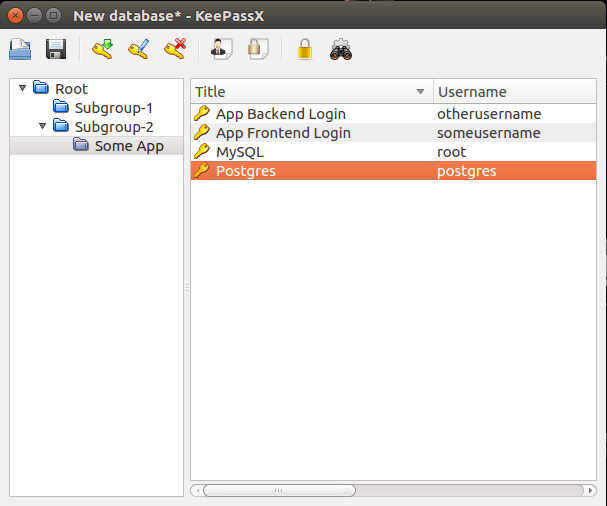Click key icon of App Backend Login
Screen dimensions: 607x506
tap(202, 113)
